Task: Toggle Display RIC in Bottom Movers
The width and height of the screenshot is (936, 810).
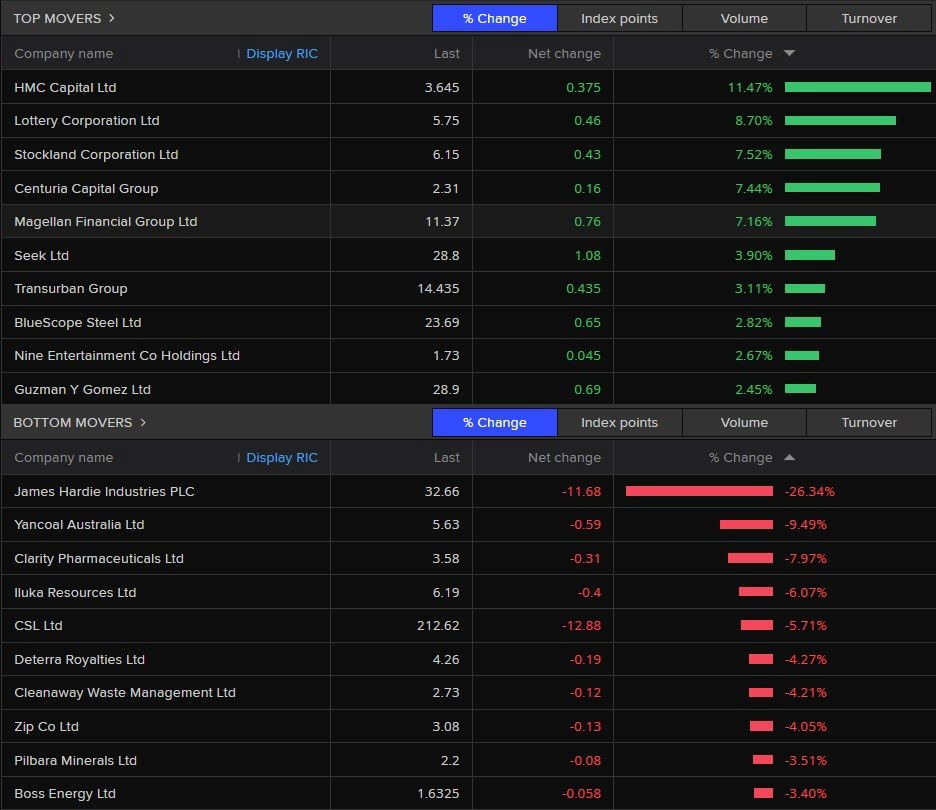Action: [x=281, y=458]
